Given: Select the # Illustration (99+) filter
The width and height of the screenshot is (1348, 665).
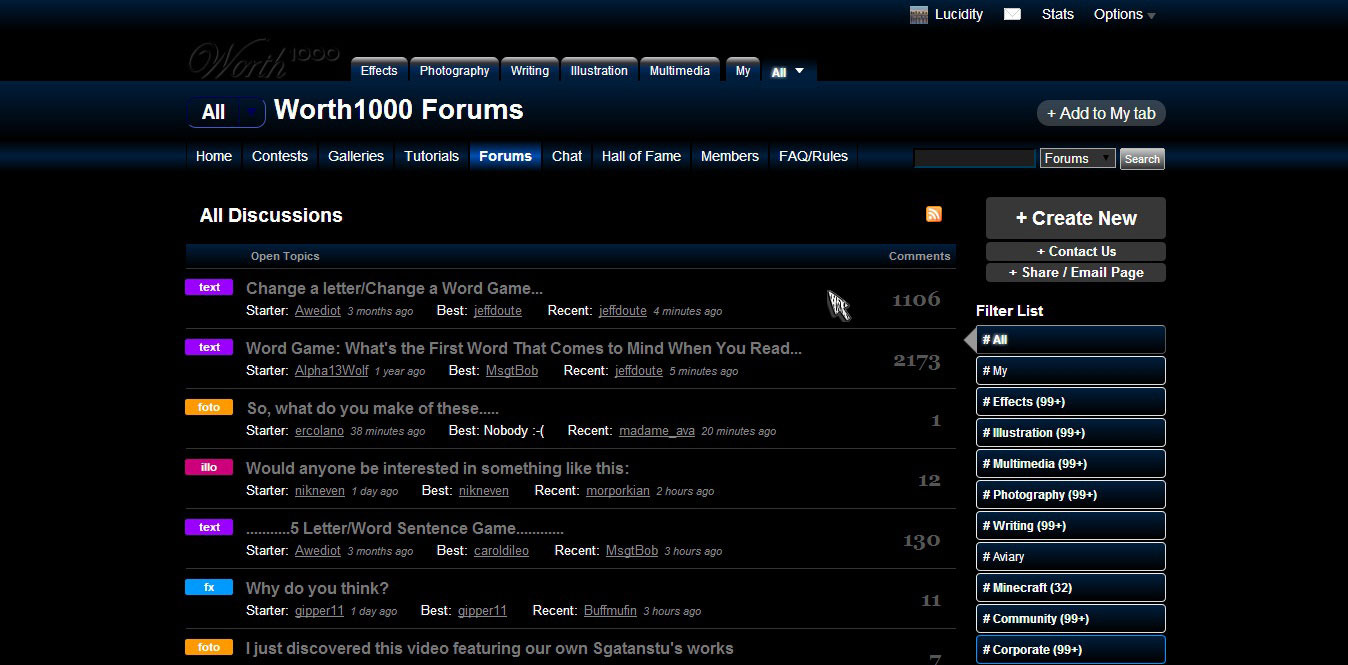Looking at the screenshot, I should 1071,432.
